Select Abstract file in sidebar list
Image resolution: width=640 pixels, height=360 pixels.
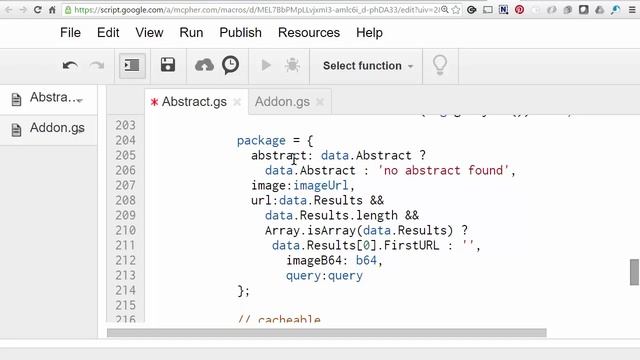(48, 98)
